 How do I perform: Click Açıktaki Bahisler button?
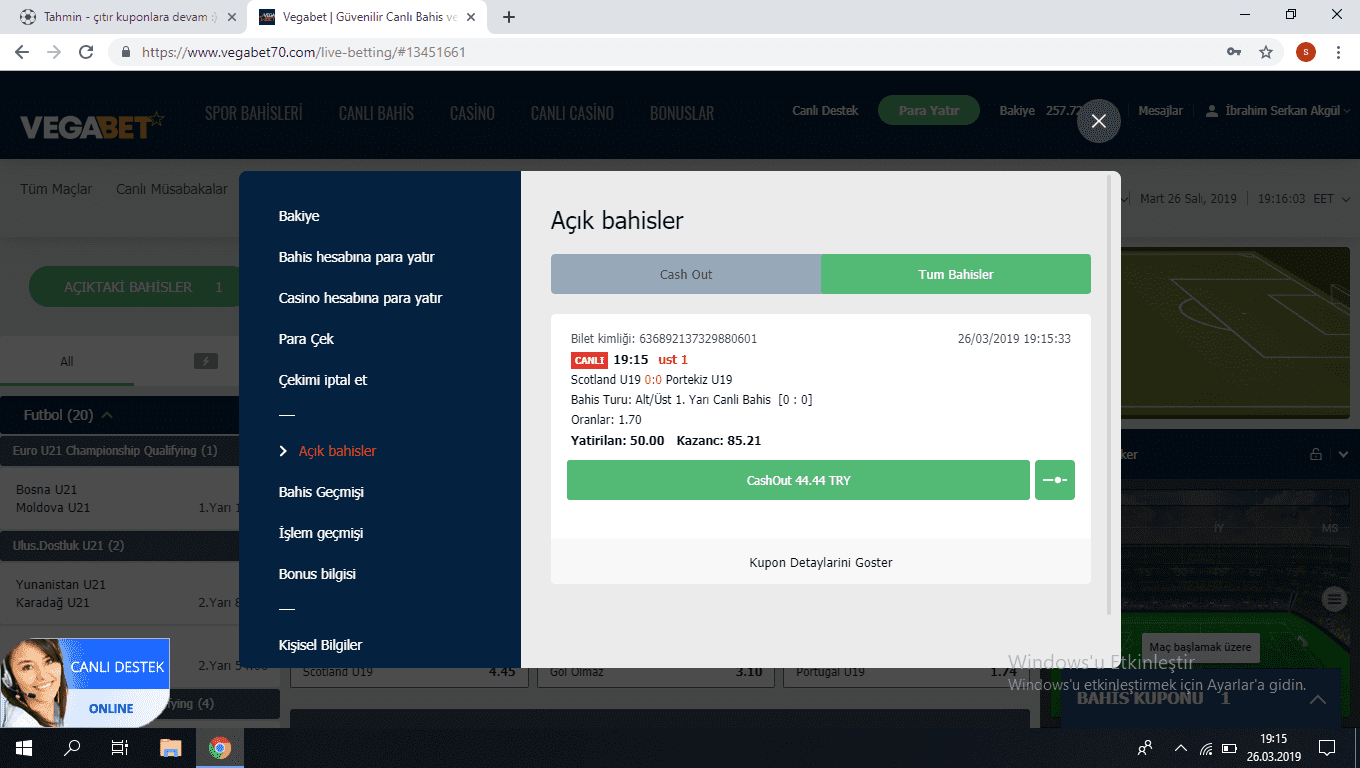pos(134,287)
